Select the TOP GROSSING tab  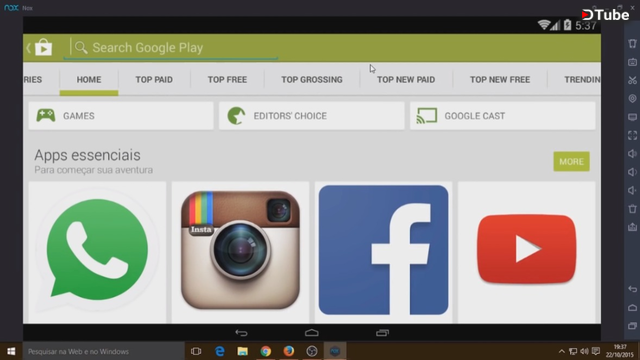312,80
